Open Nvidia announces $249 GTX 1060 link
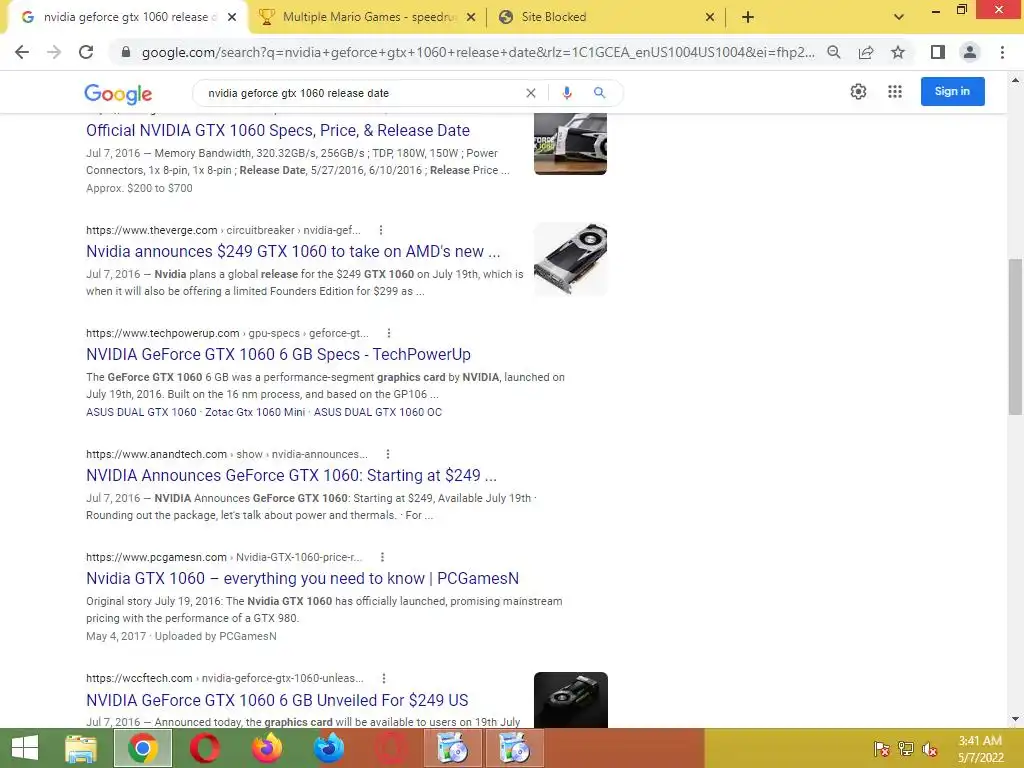 pos(293,251)
